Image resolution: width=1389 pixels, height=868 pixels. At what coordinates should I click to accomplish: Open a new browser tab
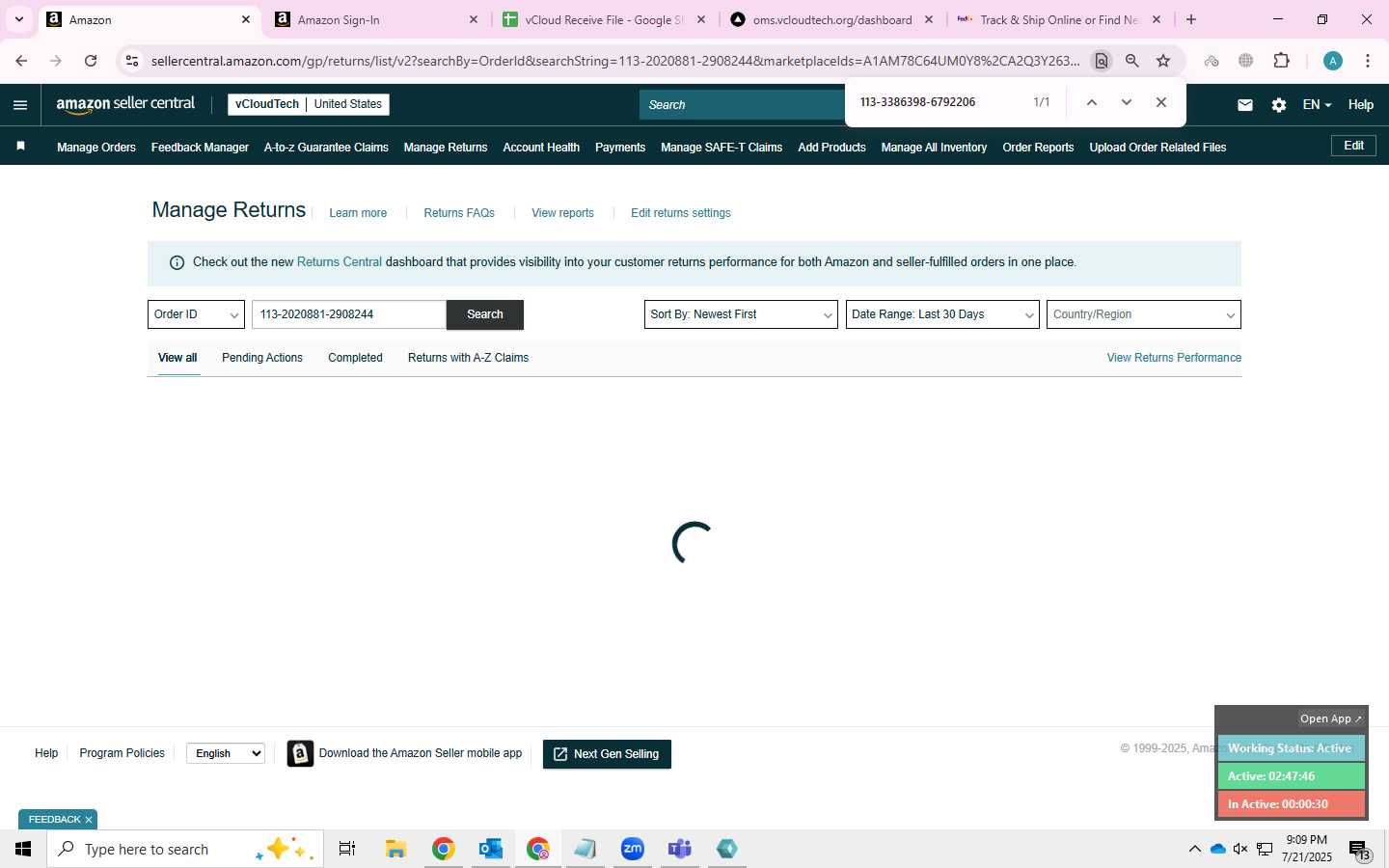tap(1191, 19)
